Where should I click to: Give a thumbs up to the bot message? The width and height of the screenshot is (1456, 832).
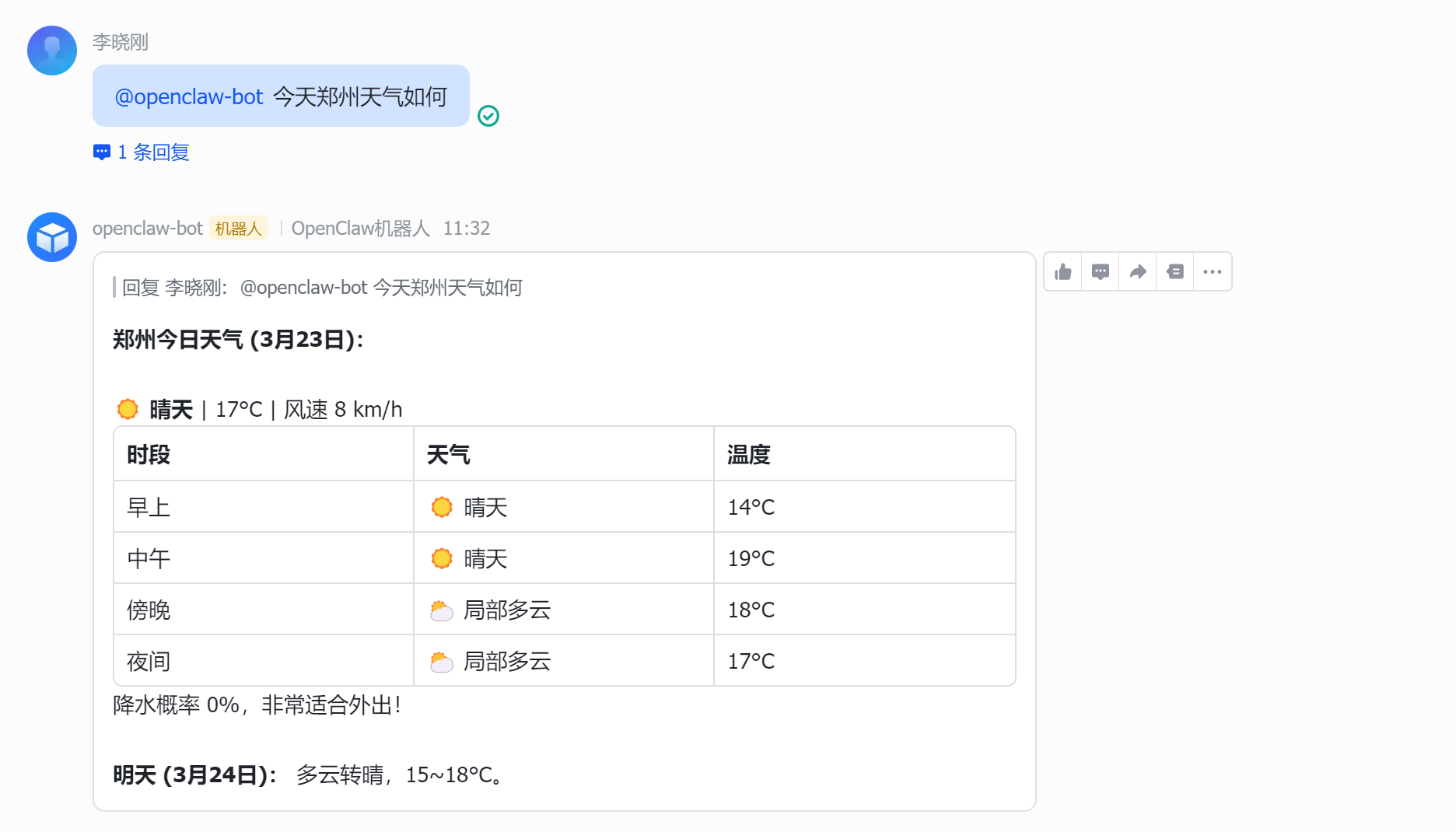tap(1062, 271)
